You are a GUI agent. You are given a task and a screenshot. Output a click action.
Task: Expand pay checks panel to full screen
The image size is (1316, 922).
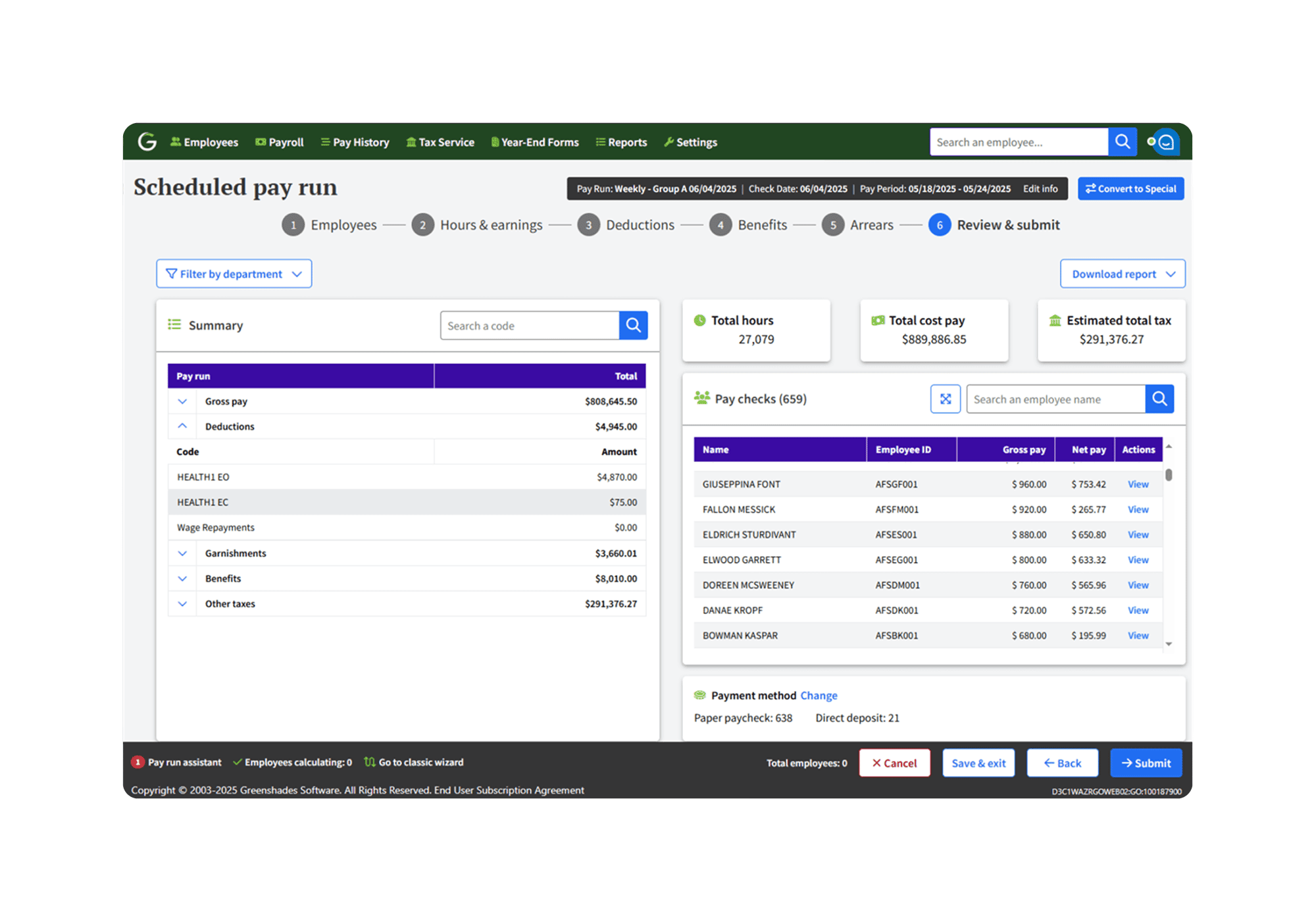click(x=945, y=399)
